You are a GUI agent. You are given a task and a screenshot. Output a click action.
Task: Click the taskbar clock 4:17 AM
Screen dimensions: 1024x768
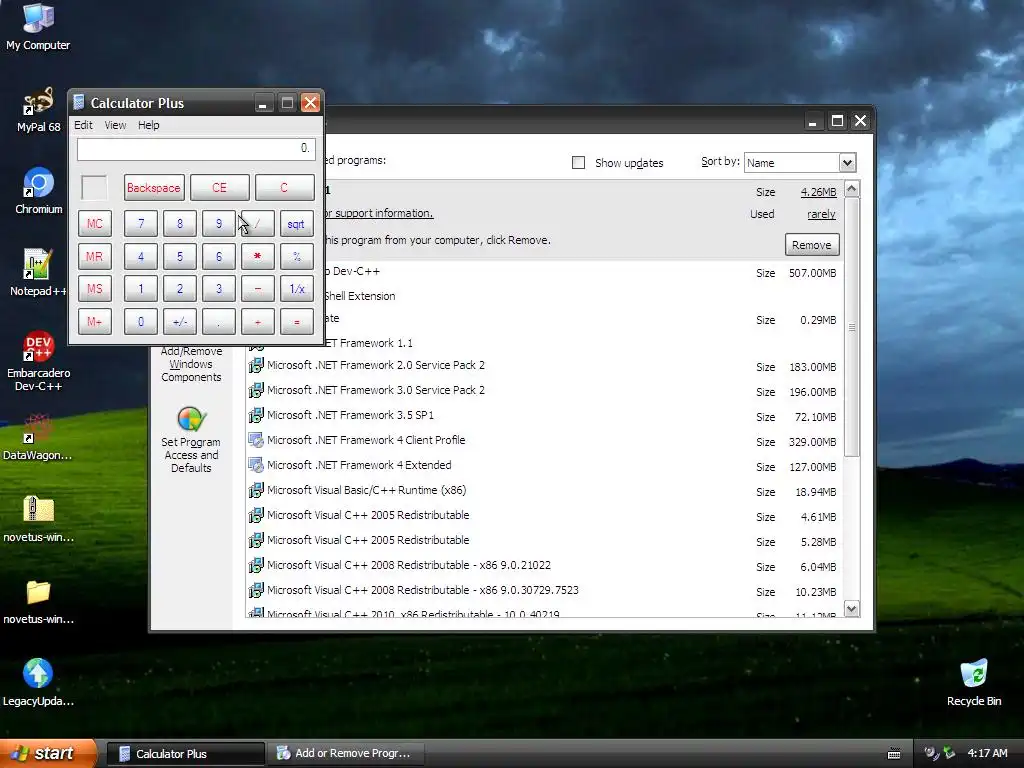point(987,753)
